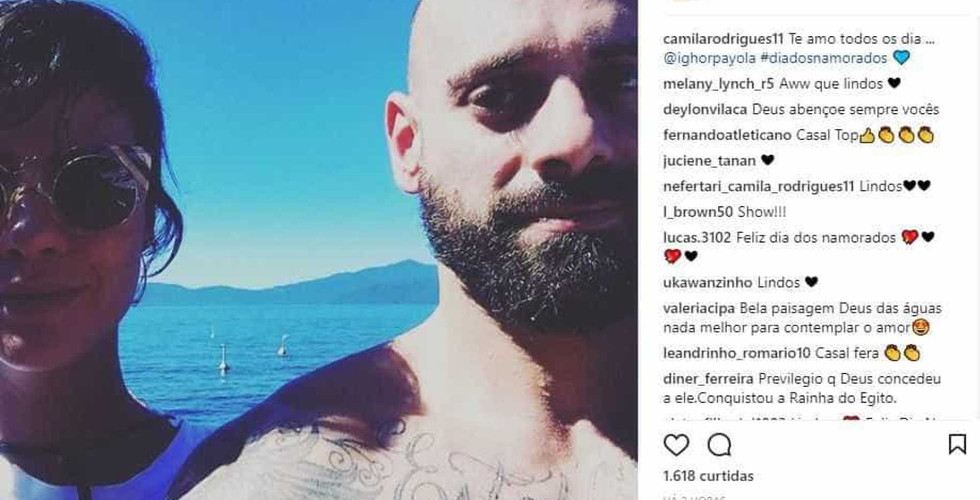Open melany_lynch_r5 commenter profile
The width and height of the screenshot is (980, 500).
[719, 84]
